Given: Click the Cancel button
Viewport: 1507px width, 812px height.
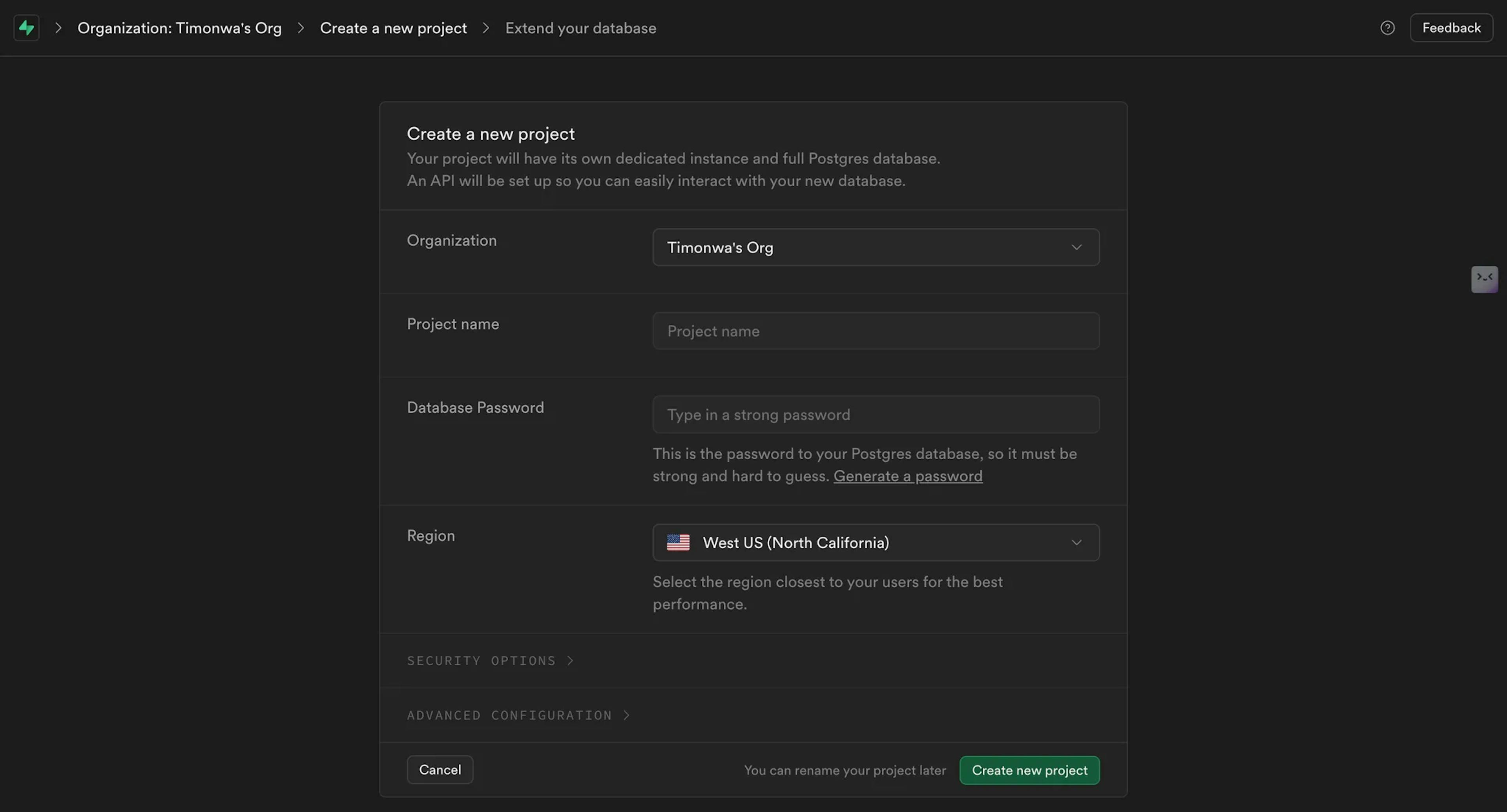Looking at the screenshot, I should (440, 769).
